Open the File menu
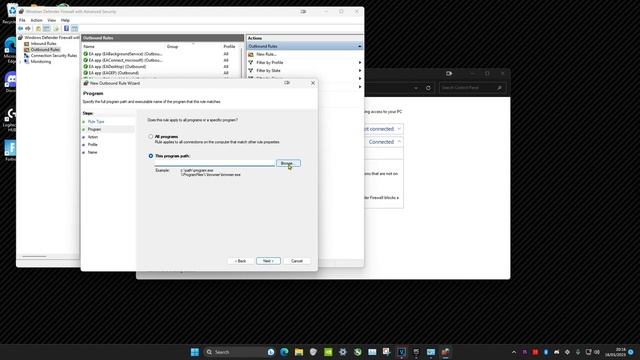Screen dimensions: 640x360 (x=22, y=20)
